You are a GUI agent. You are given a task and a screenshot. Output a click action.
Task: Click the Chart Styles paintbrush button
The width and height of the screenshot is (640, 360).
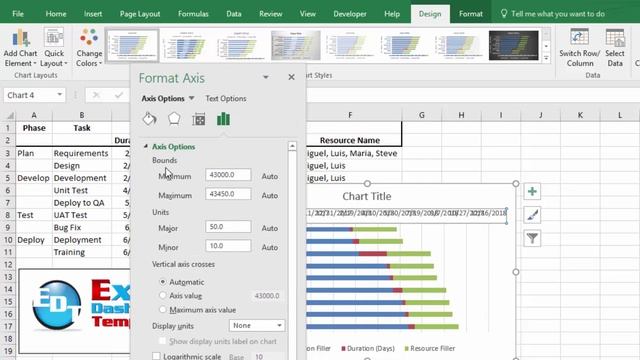click(x=532, y=215)
